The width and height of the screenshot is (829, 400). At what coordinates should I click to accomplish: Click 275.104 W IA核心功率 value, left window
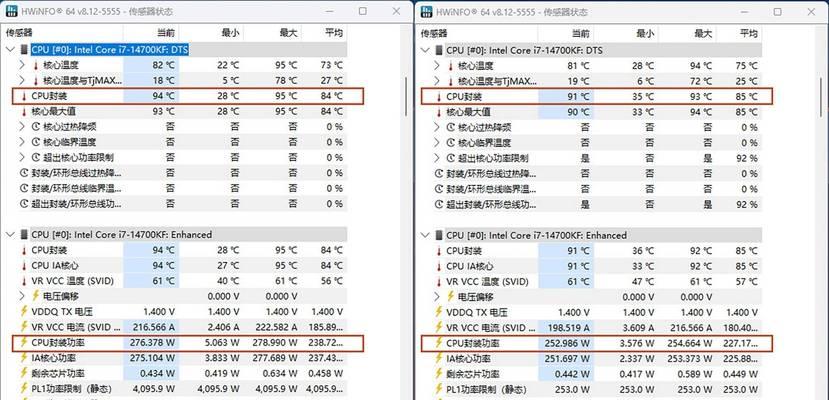[x=152, y=358]
